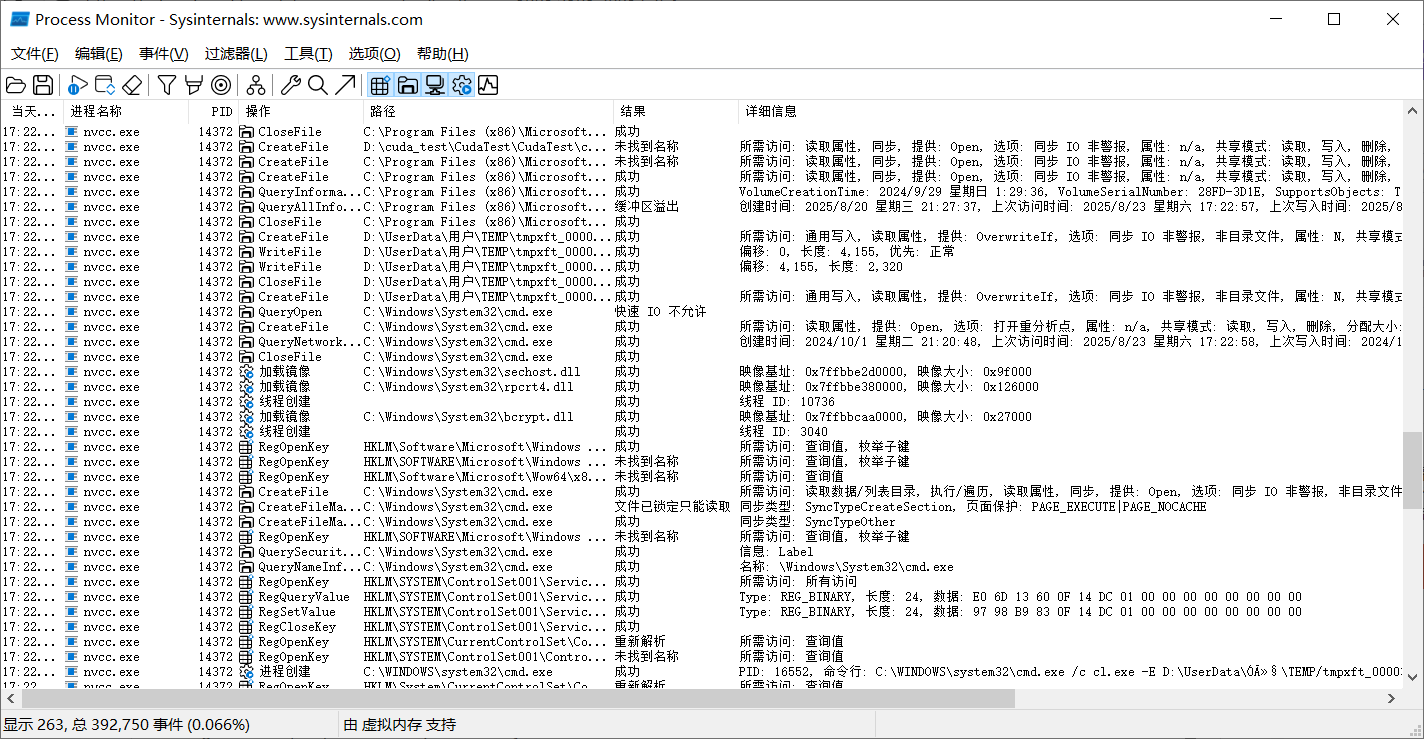Select the 线程创建 row with thread ID 10736
This screenshot has height=739, width=1424.
[701, 402]
